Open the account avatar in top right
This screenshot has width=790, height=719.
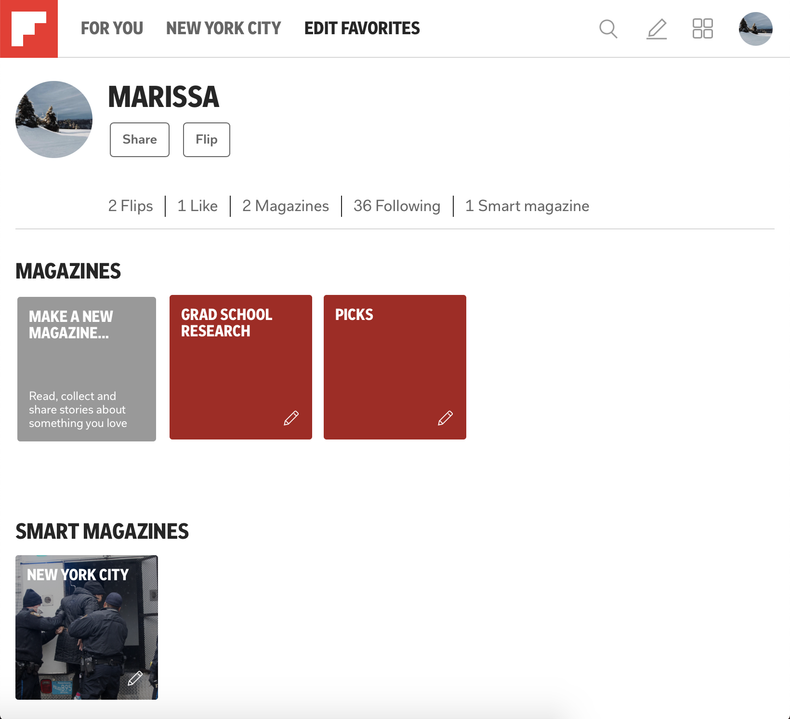(x=755, y=29)
